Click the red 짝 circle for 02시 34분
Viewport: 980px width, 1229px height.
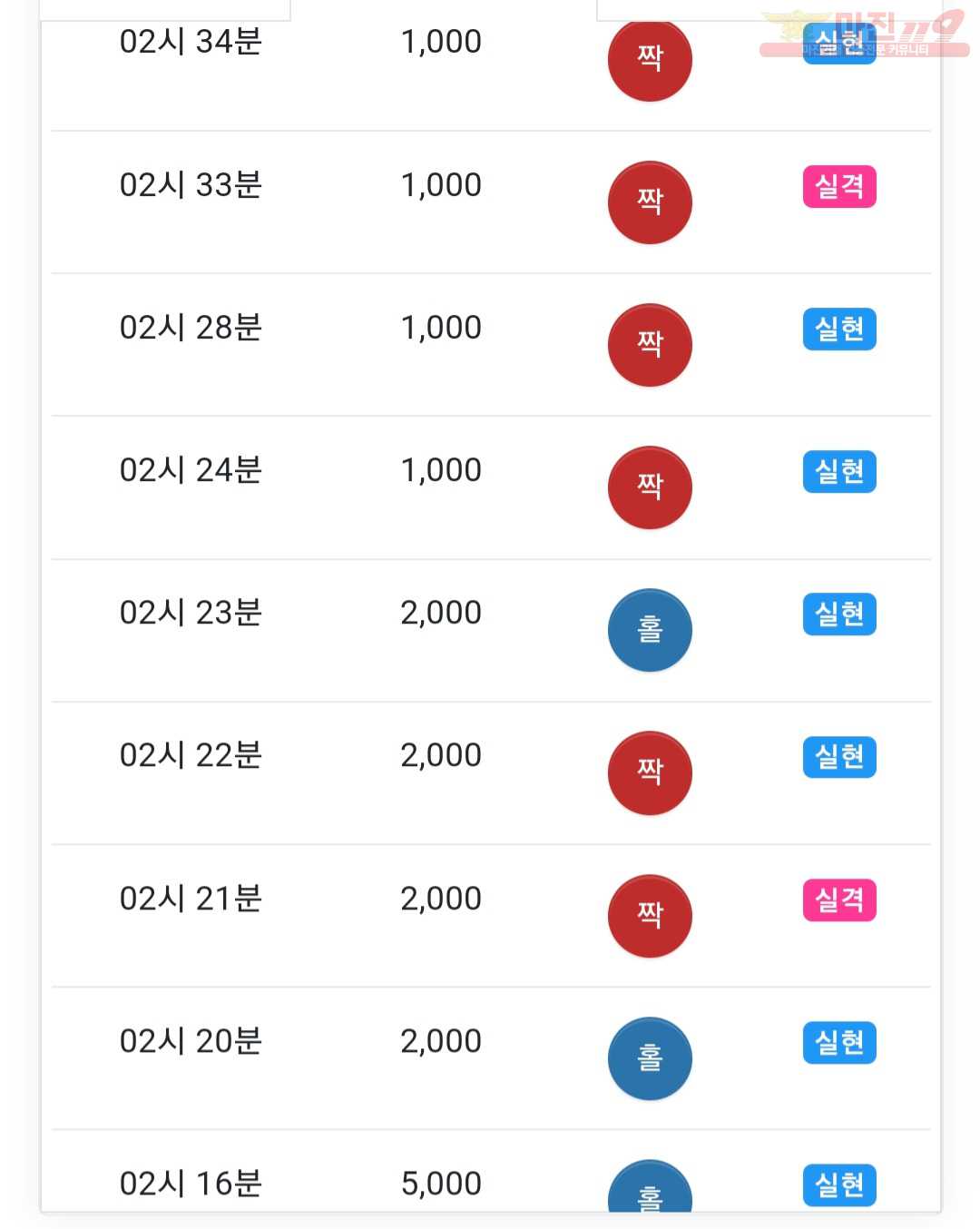click(650, 60)
